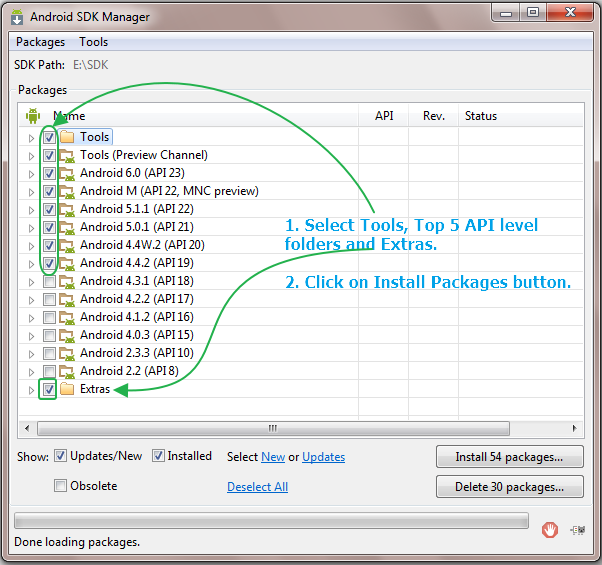Image resolution: width=602 pixels, height=565 pixels.
Task: Expand the Android 4.1.2 (API 16) node
Action: pos(31,318)
